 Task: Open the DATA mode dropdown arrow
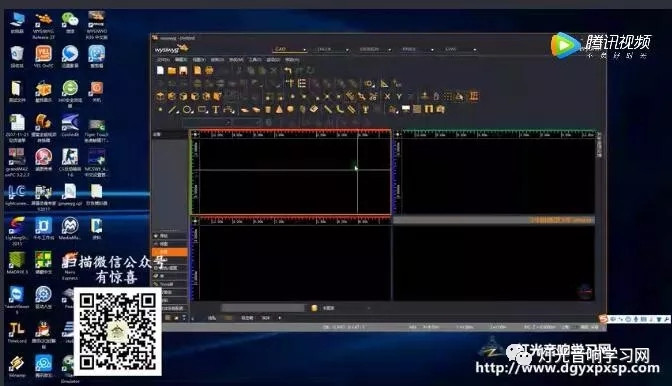point(347,50)
